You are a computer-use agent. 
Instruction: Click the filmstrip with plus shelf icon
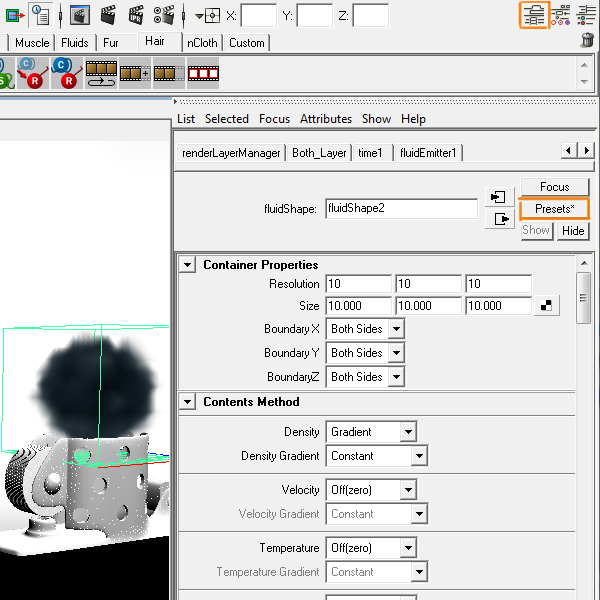[x=135, y=73]
